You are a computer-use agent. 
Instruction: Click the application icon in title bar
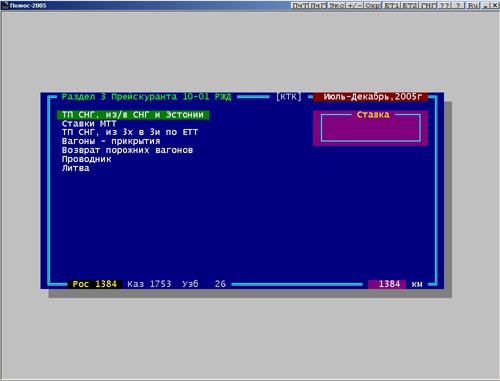4,5
